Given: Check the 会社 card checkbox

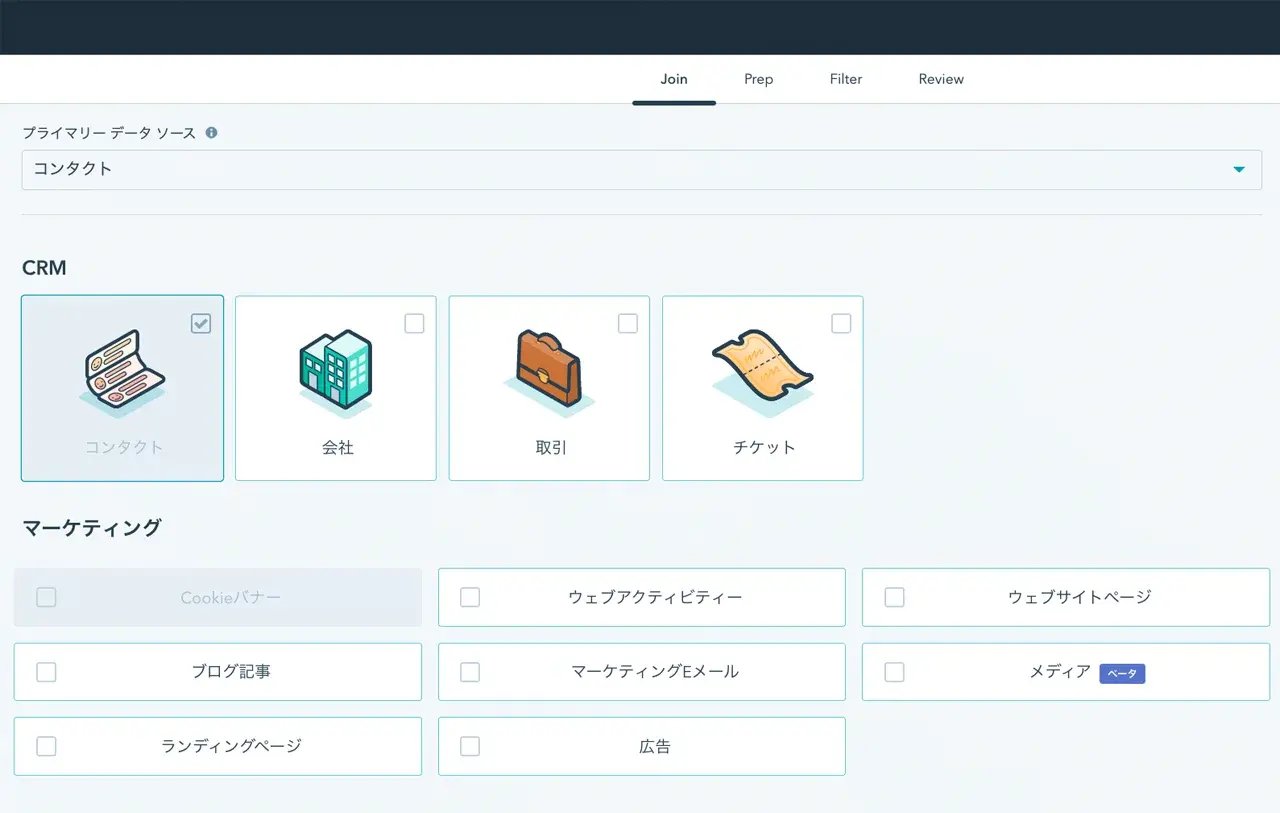Looking at the screenshot, I should [414, 323].
